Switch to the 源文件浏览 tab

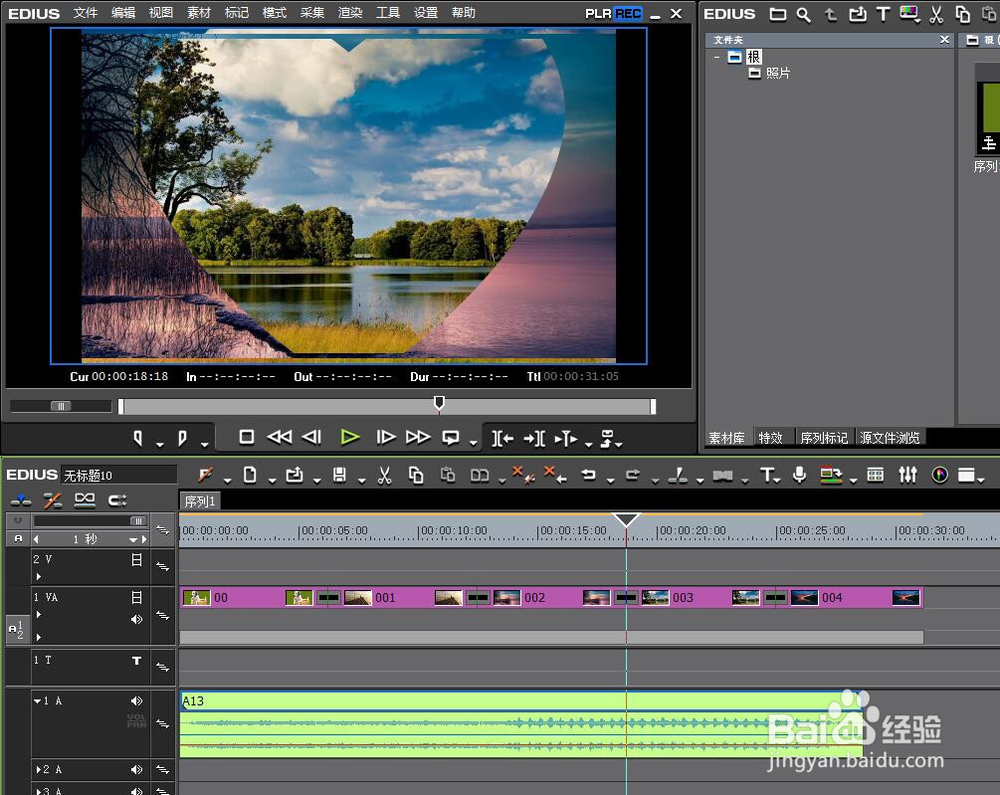click(x=890, y=438)
